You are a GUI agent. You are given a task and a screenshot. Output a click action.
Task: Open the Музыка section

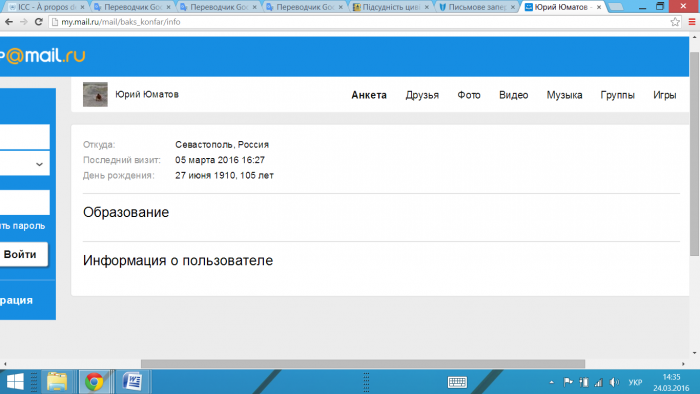pyautogui.click(x=564, y=95)
